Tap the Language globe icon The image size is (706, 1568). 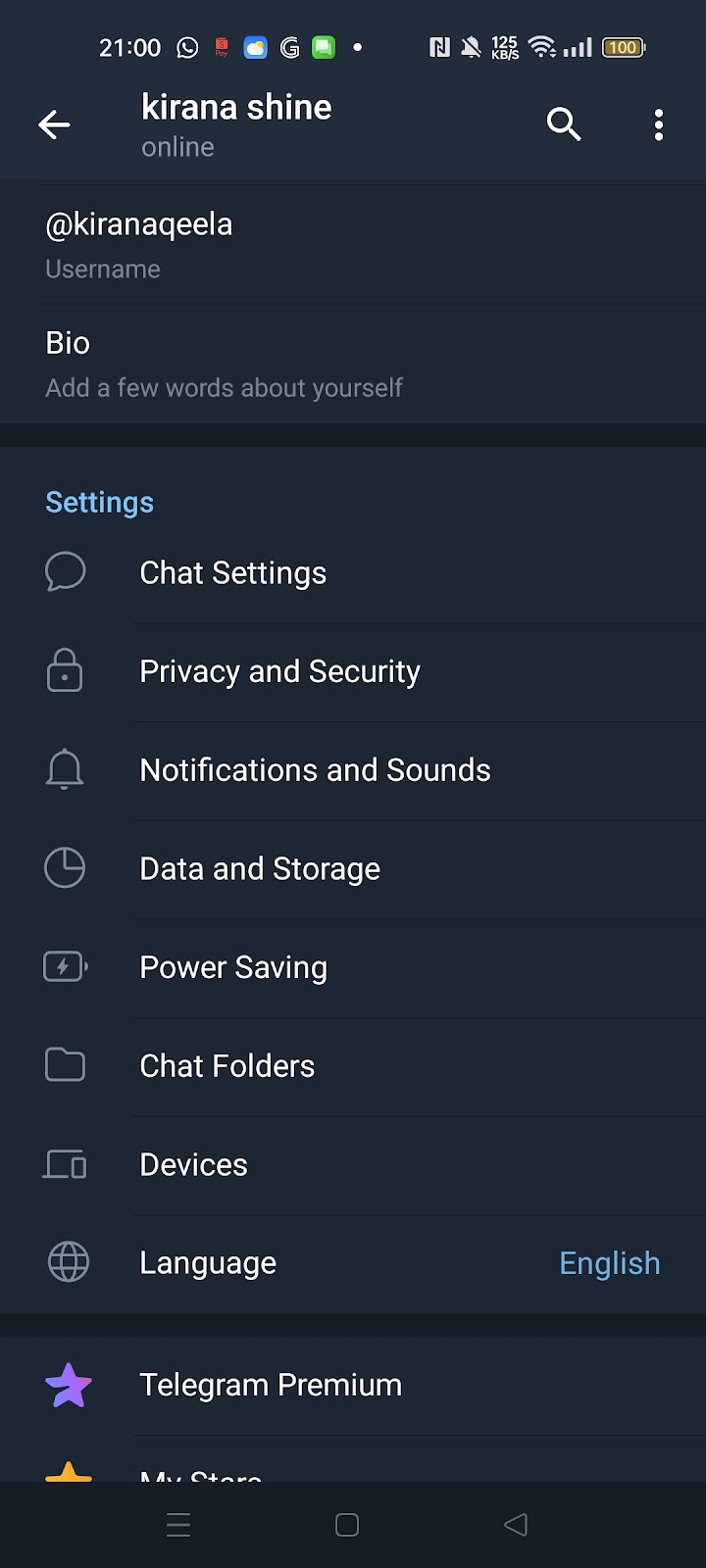[x=68, y=1262]
